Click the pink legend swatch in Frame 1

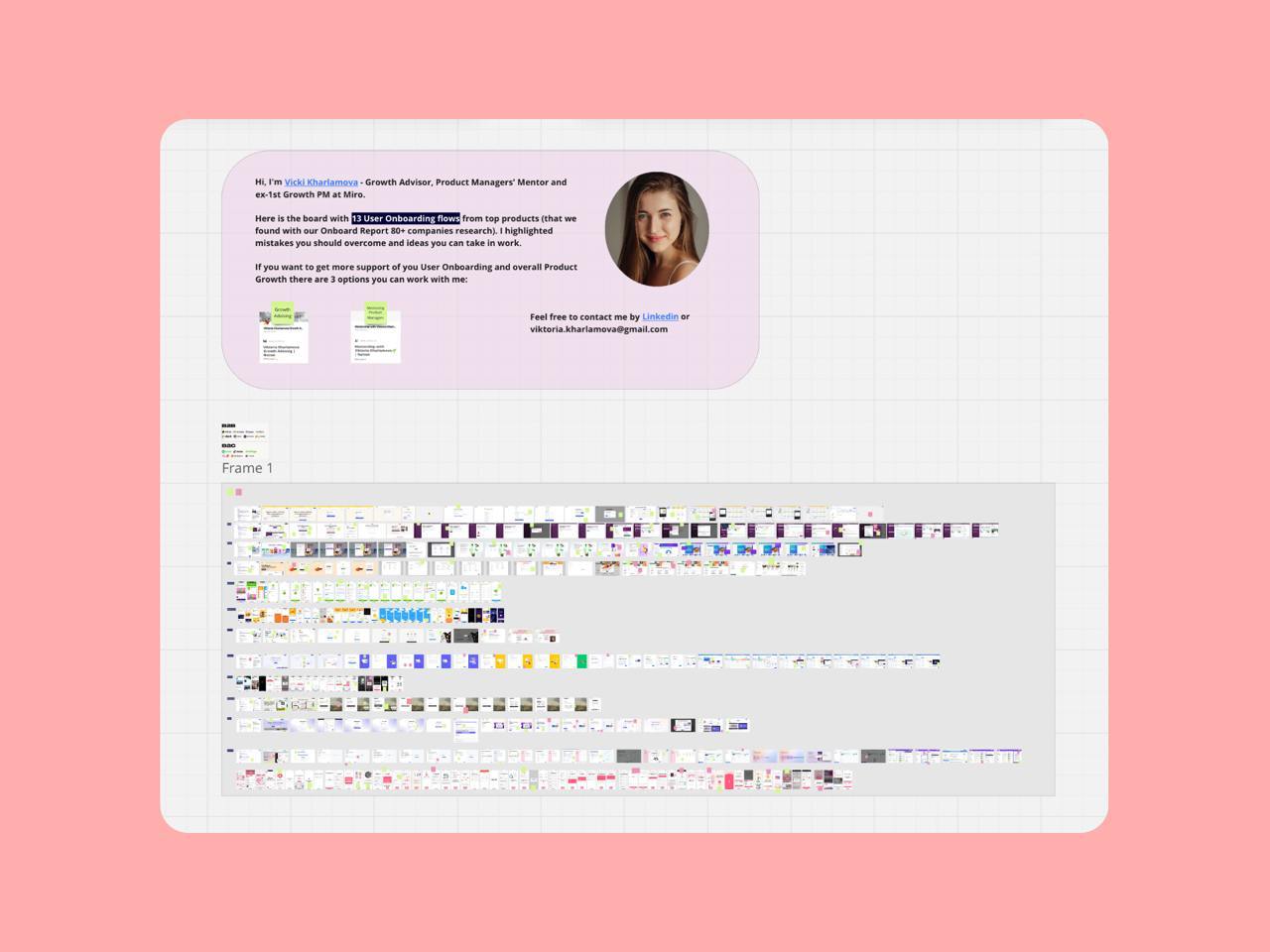point(239,492)
